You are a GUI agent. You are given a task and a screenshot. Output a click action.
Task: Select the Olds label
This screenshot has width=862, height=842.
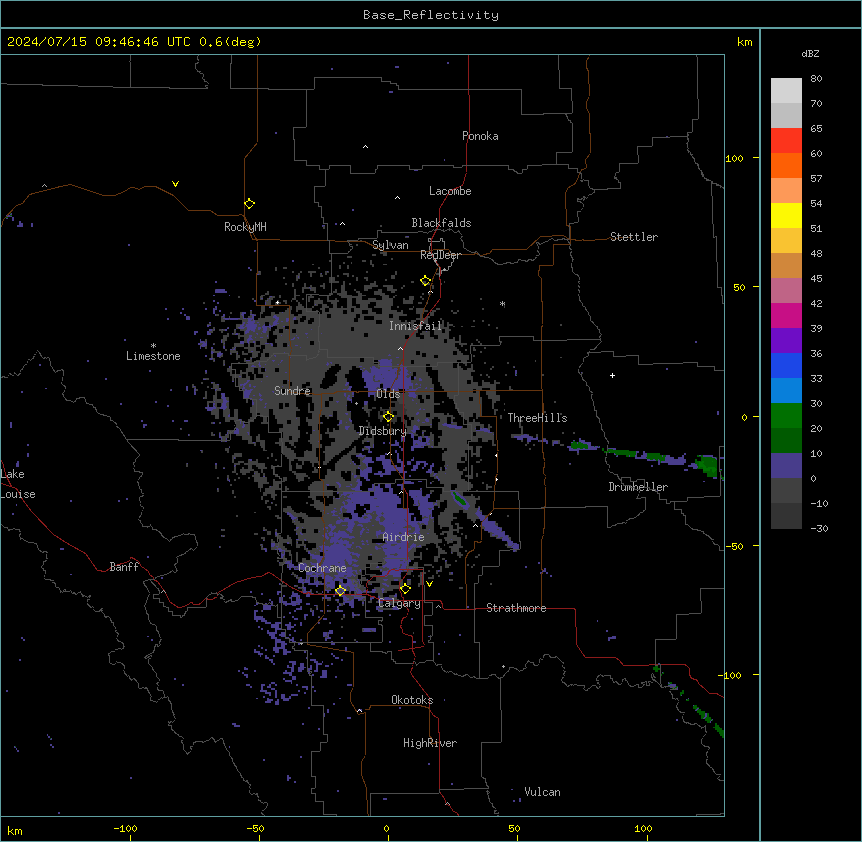coord(388,394)
